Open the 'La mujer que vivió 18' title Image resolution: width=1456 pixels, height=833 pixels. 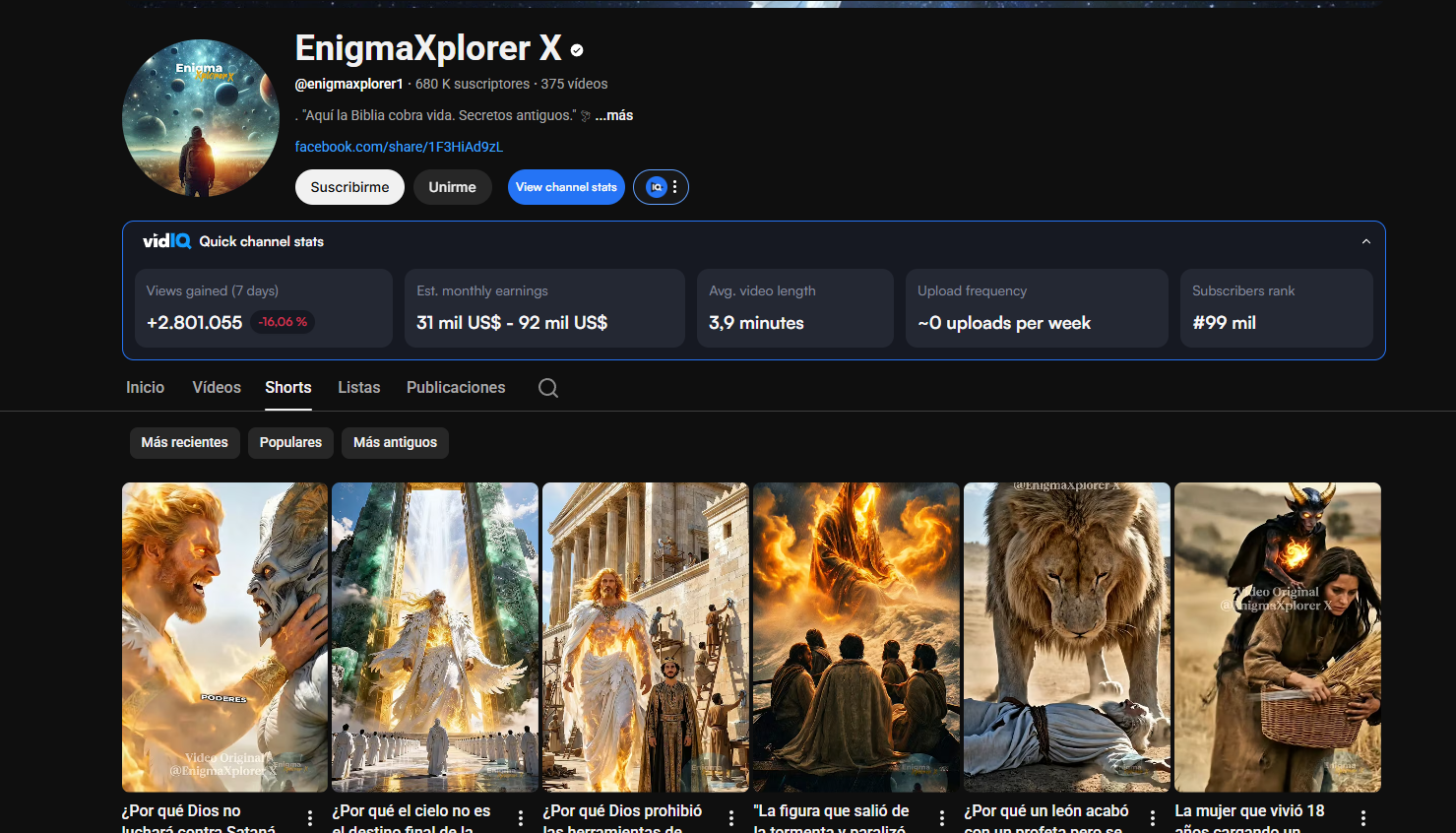tap(1249, 819)
